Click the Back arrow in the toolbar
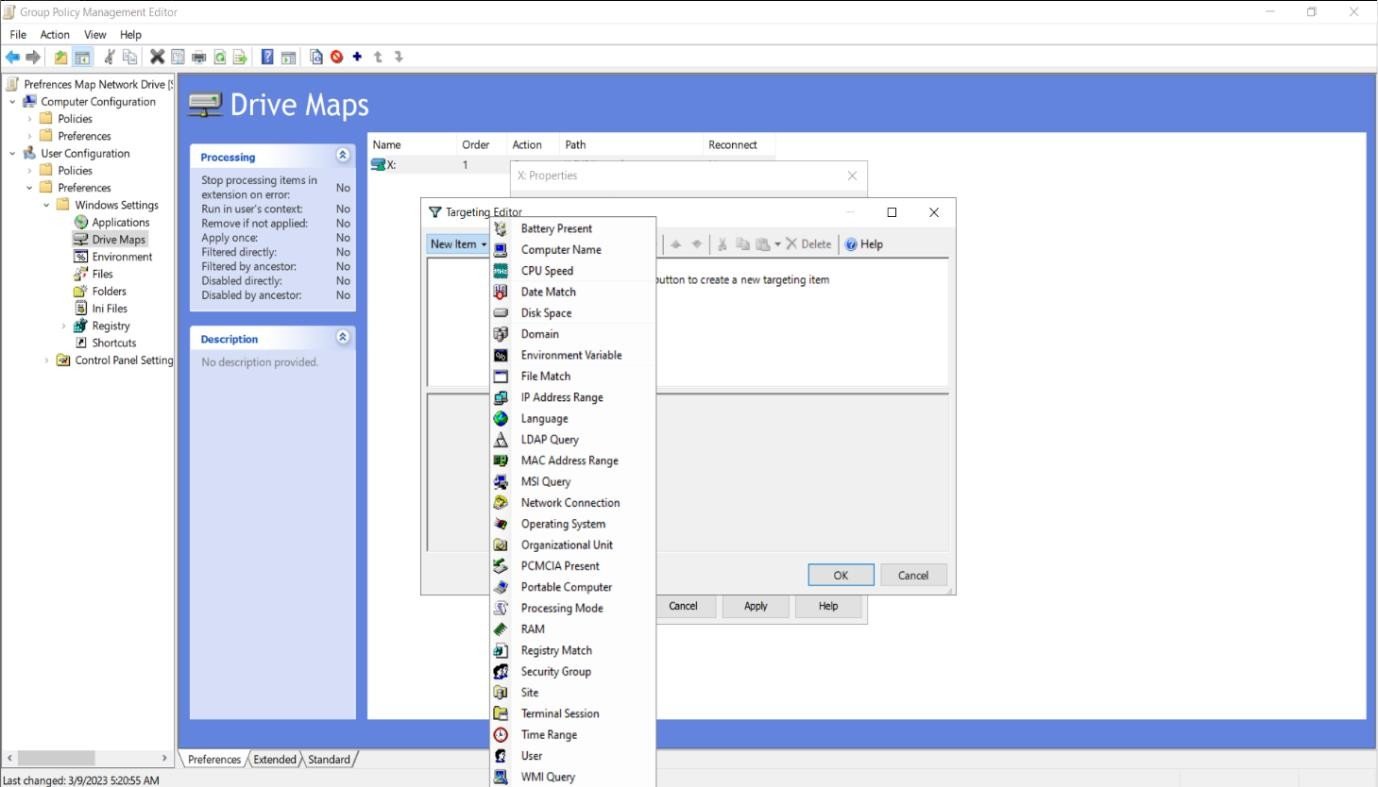Image resolution: width=1378 pixels, height=787 pixels. point(13,57)
